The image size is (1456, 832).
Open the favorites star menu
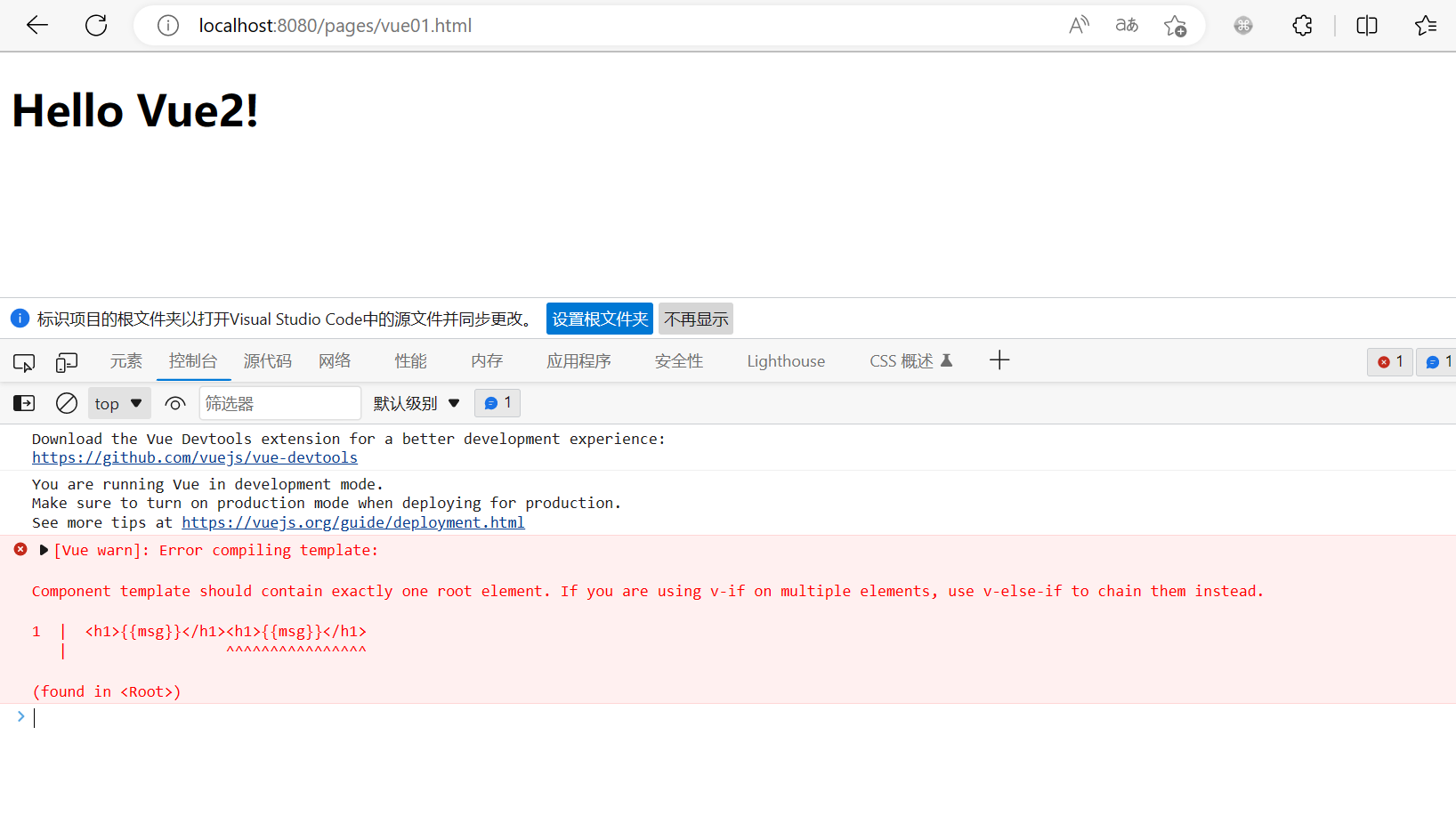[x=1425, y=25]
